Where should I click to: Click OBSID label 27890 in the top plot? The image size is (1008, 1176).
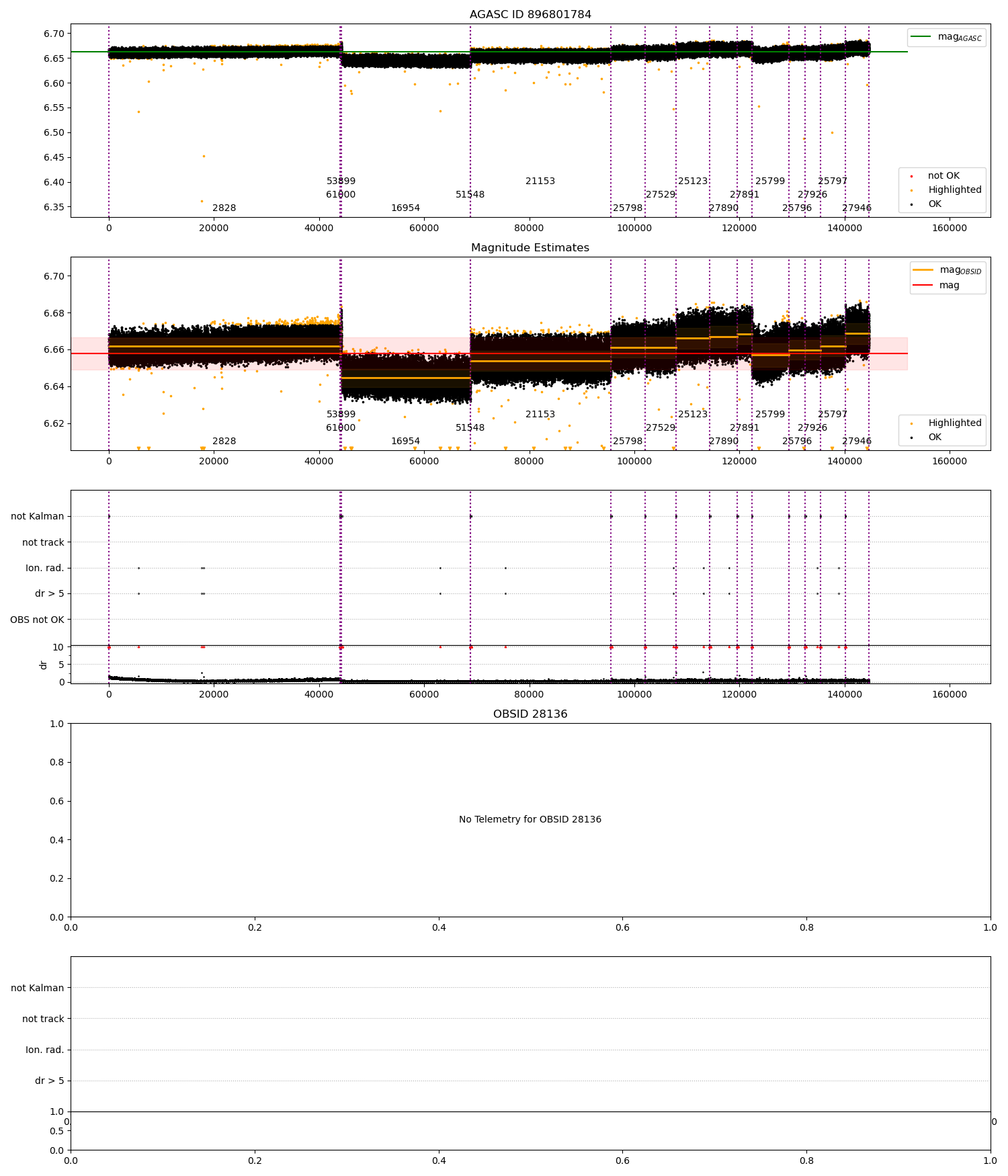pos(724,208)
